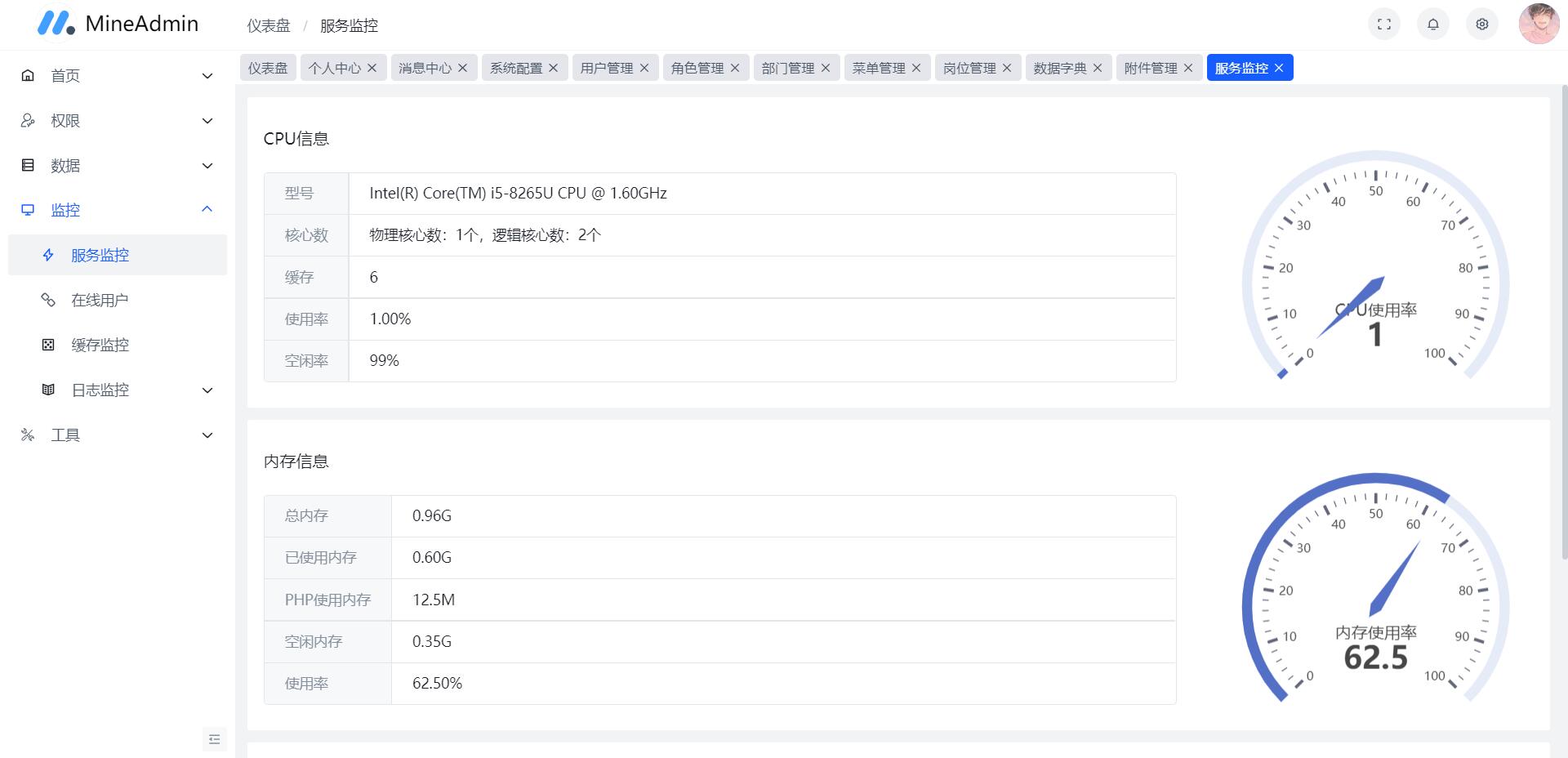1568x758 pixels.
Task: Expand the 日志监控 submenu chevron
Action: [207, 390]
